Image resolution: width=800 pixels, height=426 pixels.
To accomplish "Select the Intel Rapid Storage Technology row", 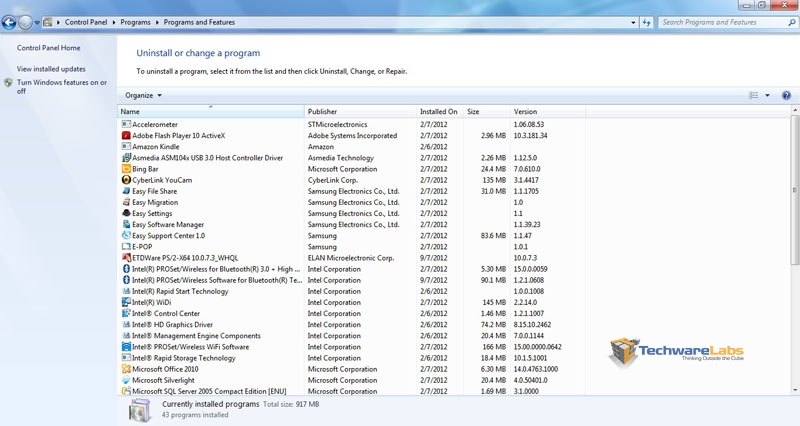I will [352, 358].
